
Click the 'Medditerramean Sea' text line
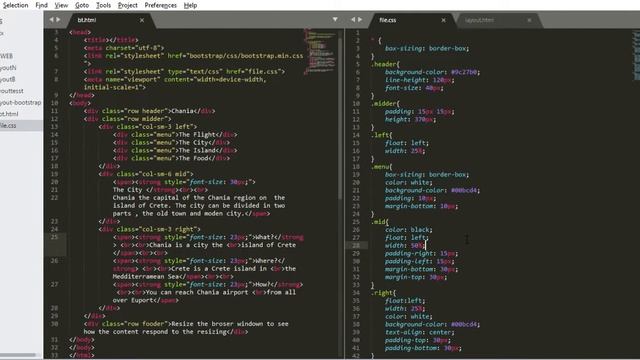tap(173, 277)
